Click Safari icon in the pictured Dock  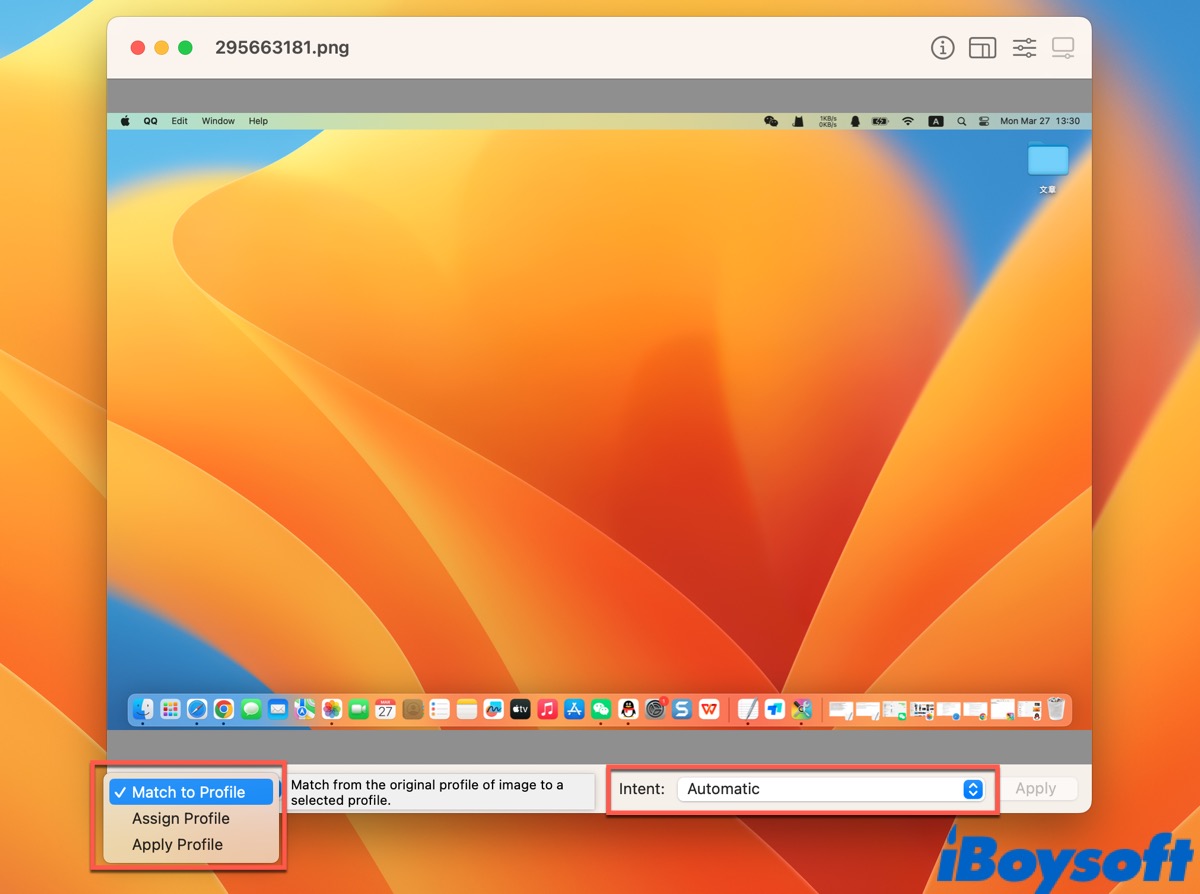click(x=197, y=709)
